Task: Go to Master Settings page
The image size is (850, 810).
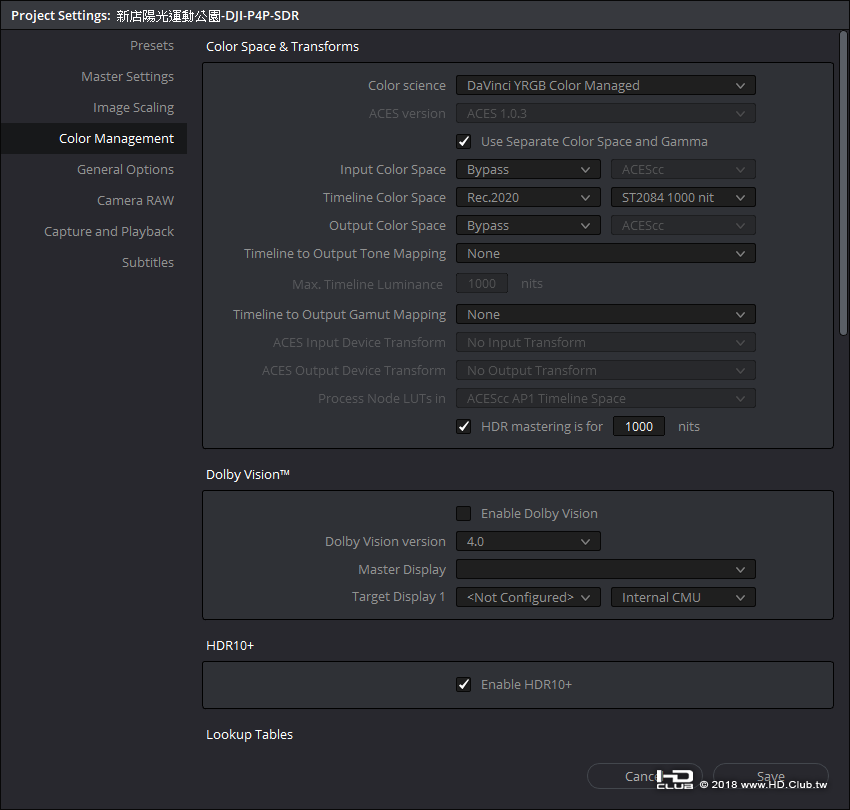Action: click(x=127, y=76)
